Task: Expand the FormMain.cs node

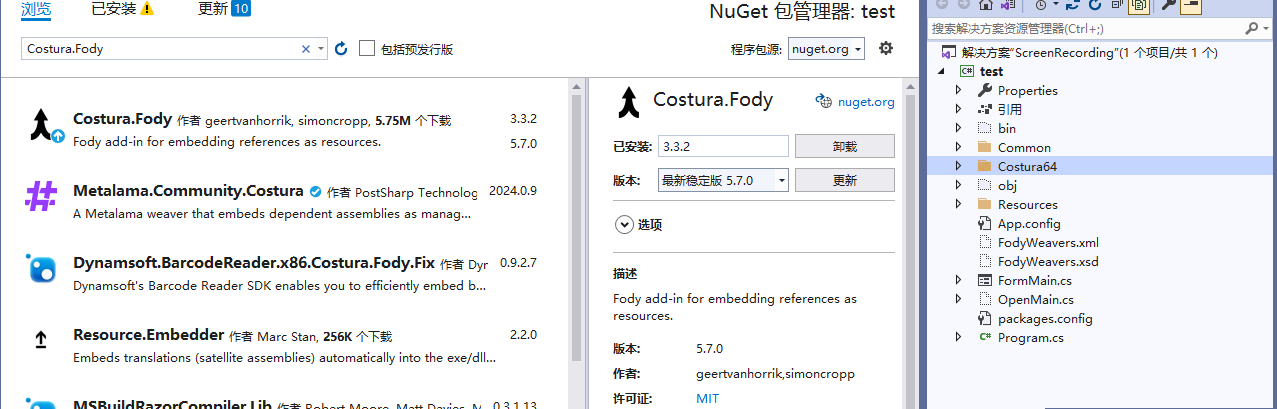Action: (x=958, y=280)
